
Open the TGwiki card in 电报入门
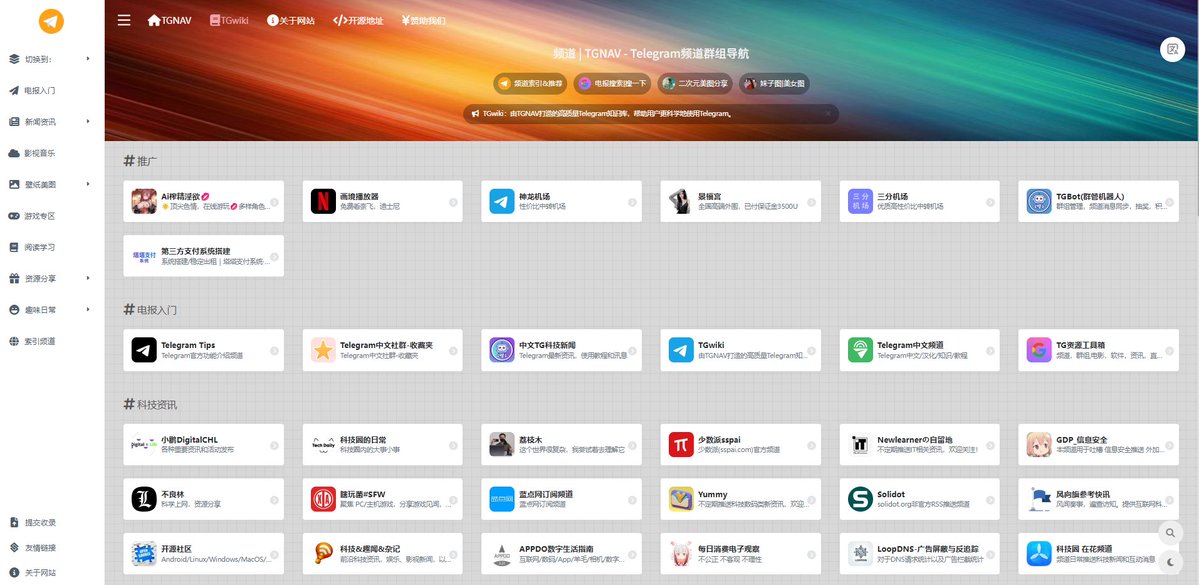click(740, 350)
